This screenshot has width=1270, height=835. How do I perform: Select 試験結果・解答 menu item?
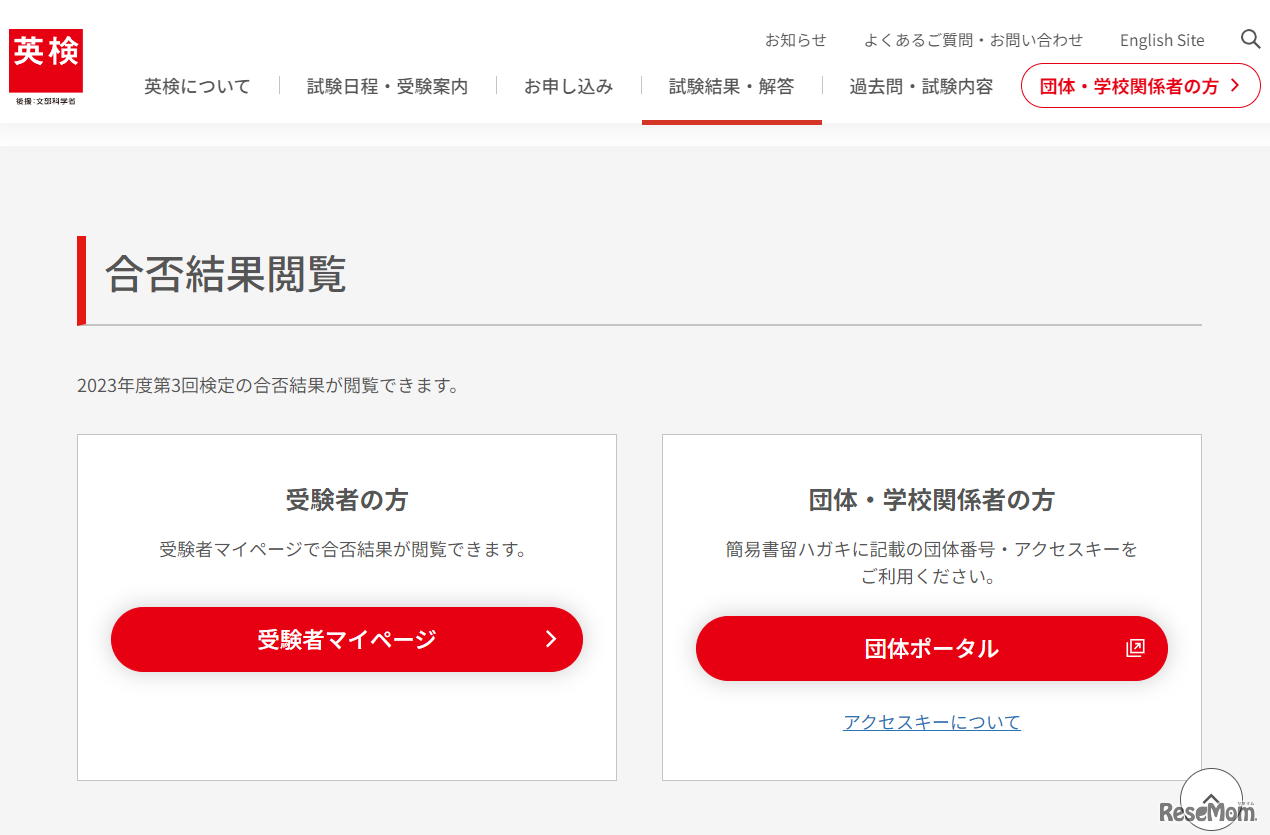tap(731, 86)
